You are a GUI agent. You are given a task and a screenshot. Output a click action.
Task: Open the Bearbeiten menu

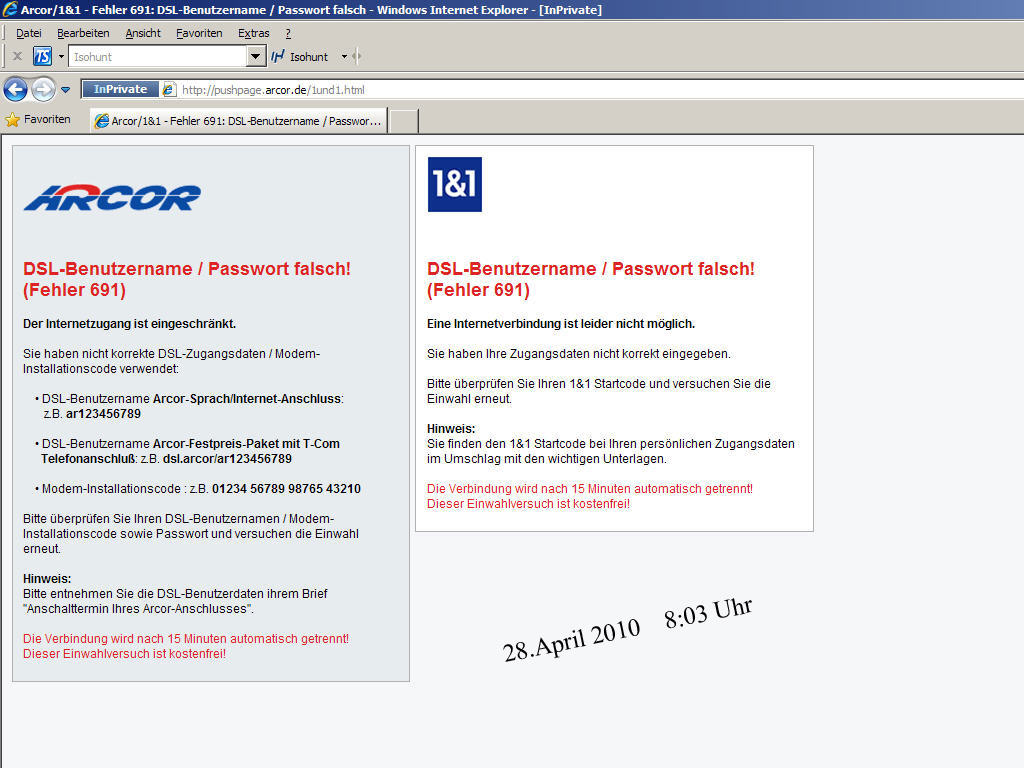tap(83, 33)
